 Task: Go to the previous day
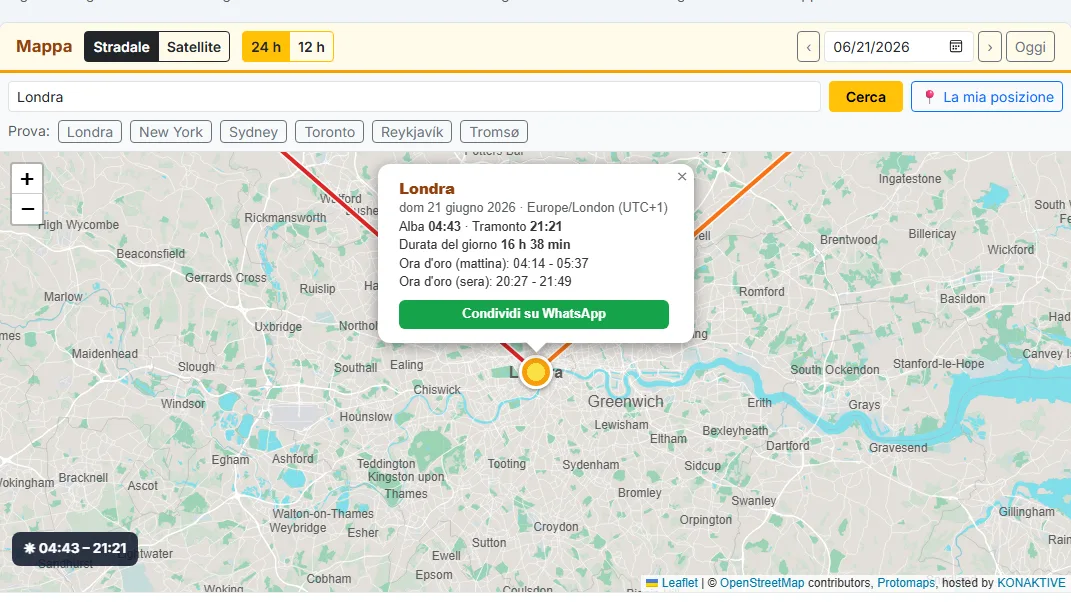[808, 47]
